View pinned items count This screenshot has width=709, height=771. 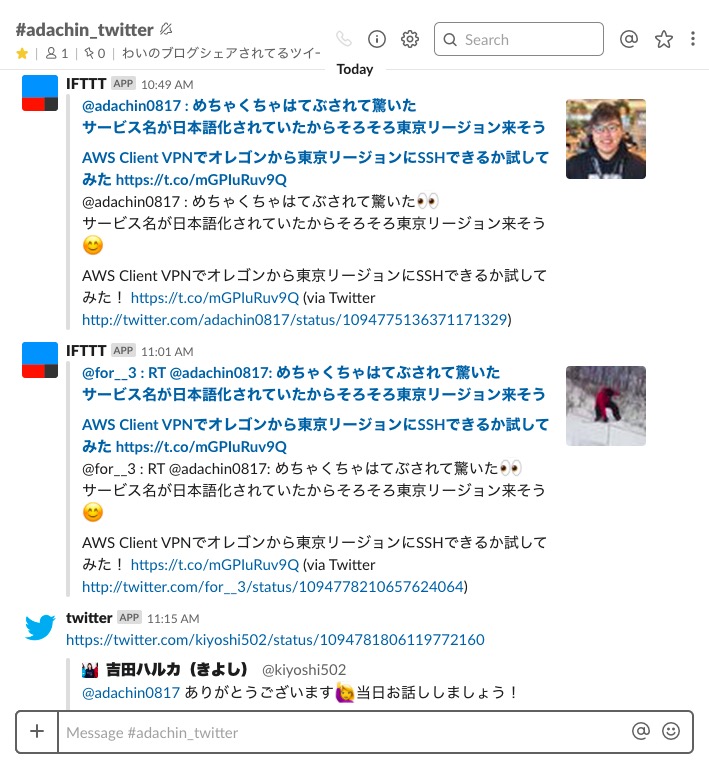click(x=95, y=53)
